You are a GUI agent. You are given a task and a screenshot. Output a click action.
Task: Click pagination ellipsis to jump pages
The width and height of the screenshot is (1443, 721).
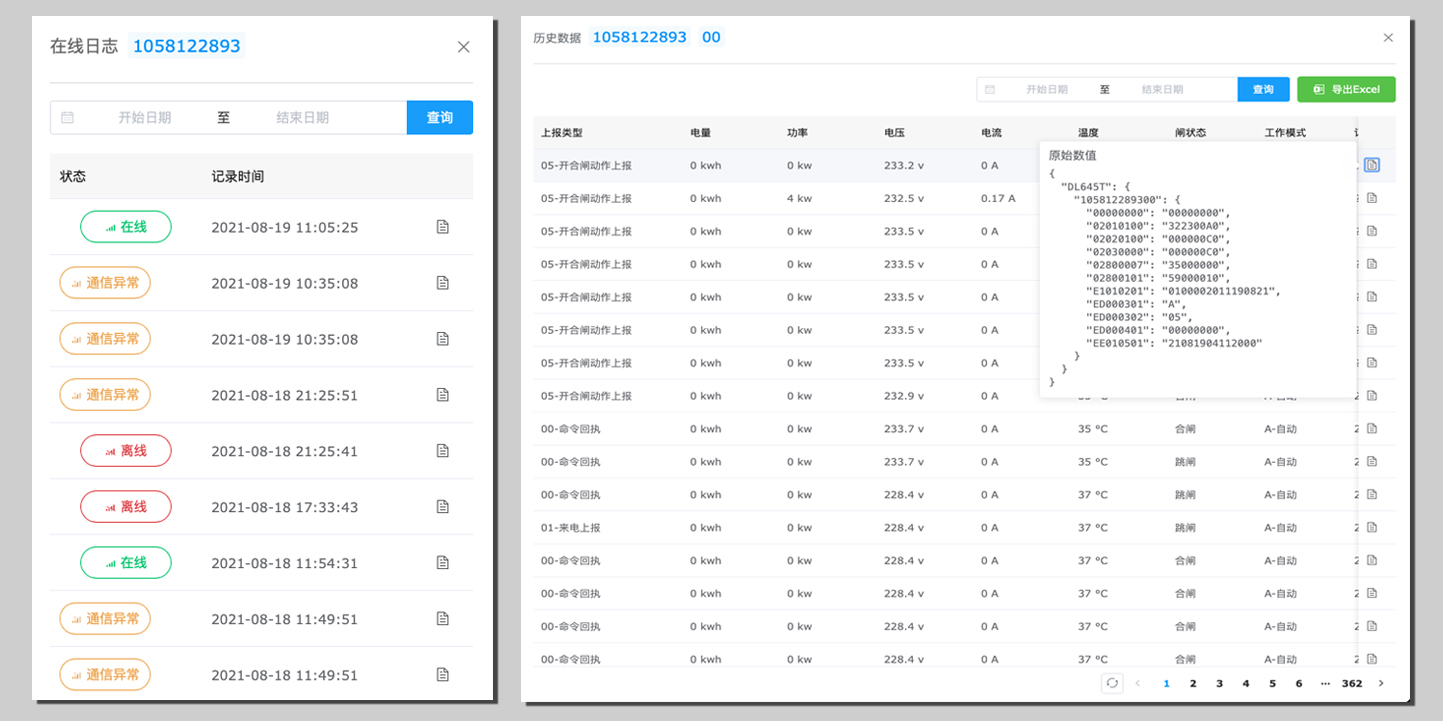pyautogui.click(x=1325, y=683)
